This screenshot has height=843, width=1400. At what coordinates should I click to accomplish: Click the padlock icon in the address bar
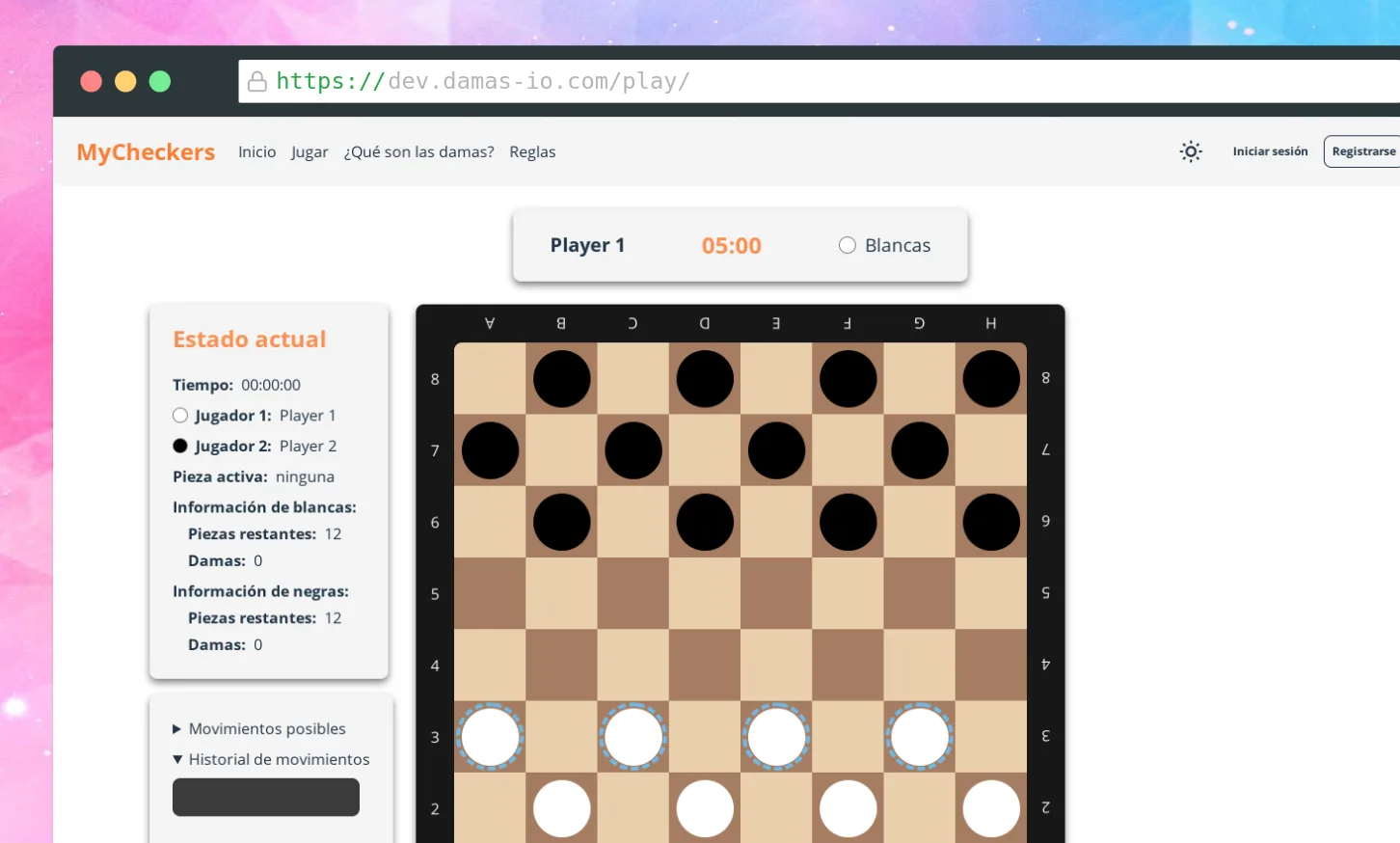257,82
